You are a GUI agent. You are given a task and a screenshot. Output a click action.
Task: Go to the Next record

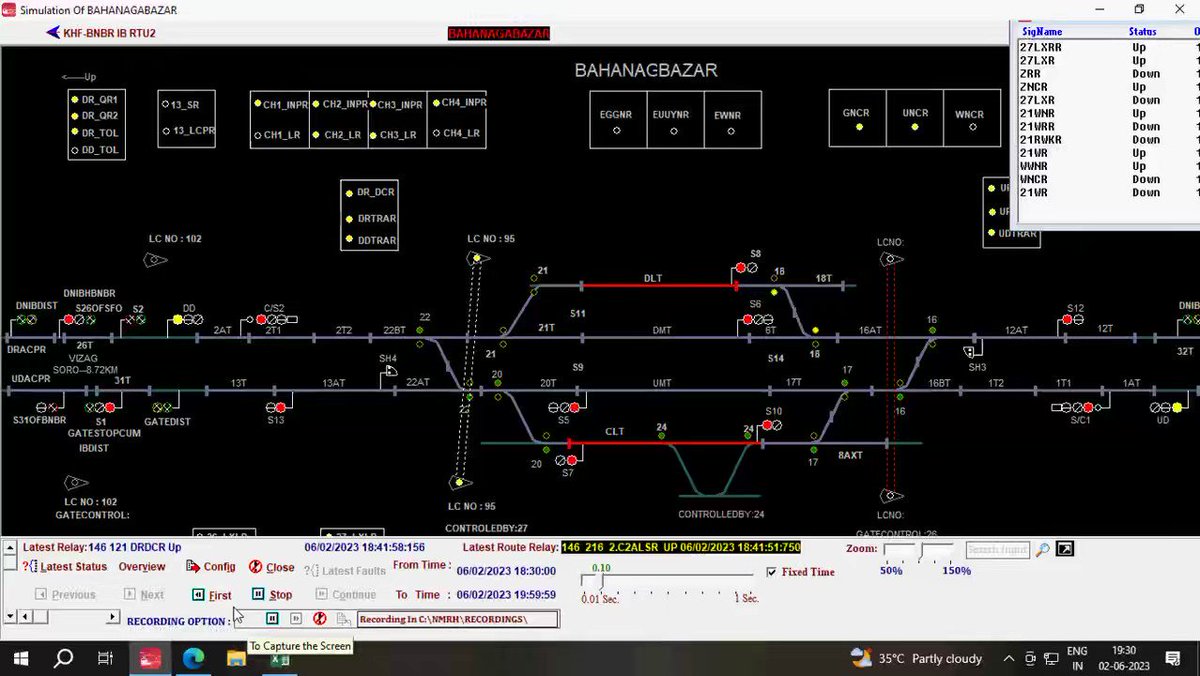click(x=144, y=595)
